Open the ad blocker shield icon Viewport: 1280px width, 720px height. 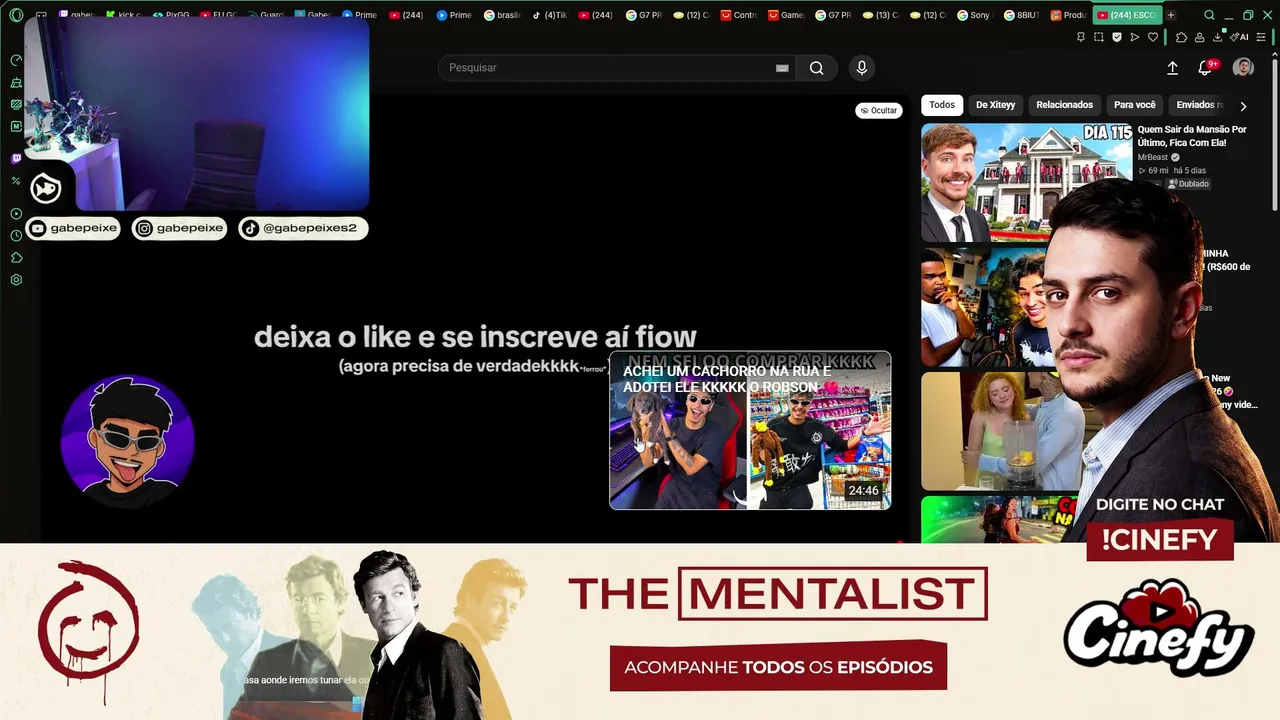(x=1117, y=37)
